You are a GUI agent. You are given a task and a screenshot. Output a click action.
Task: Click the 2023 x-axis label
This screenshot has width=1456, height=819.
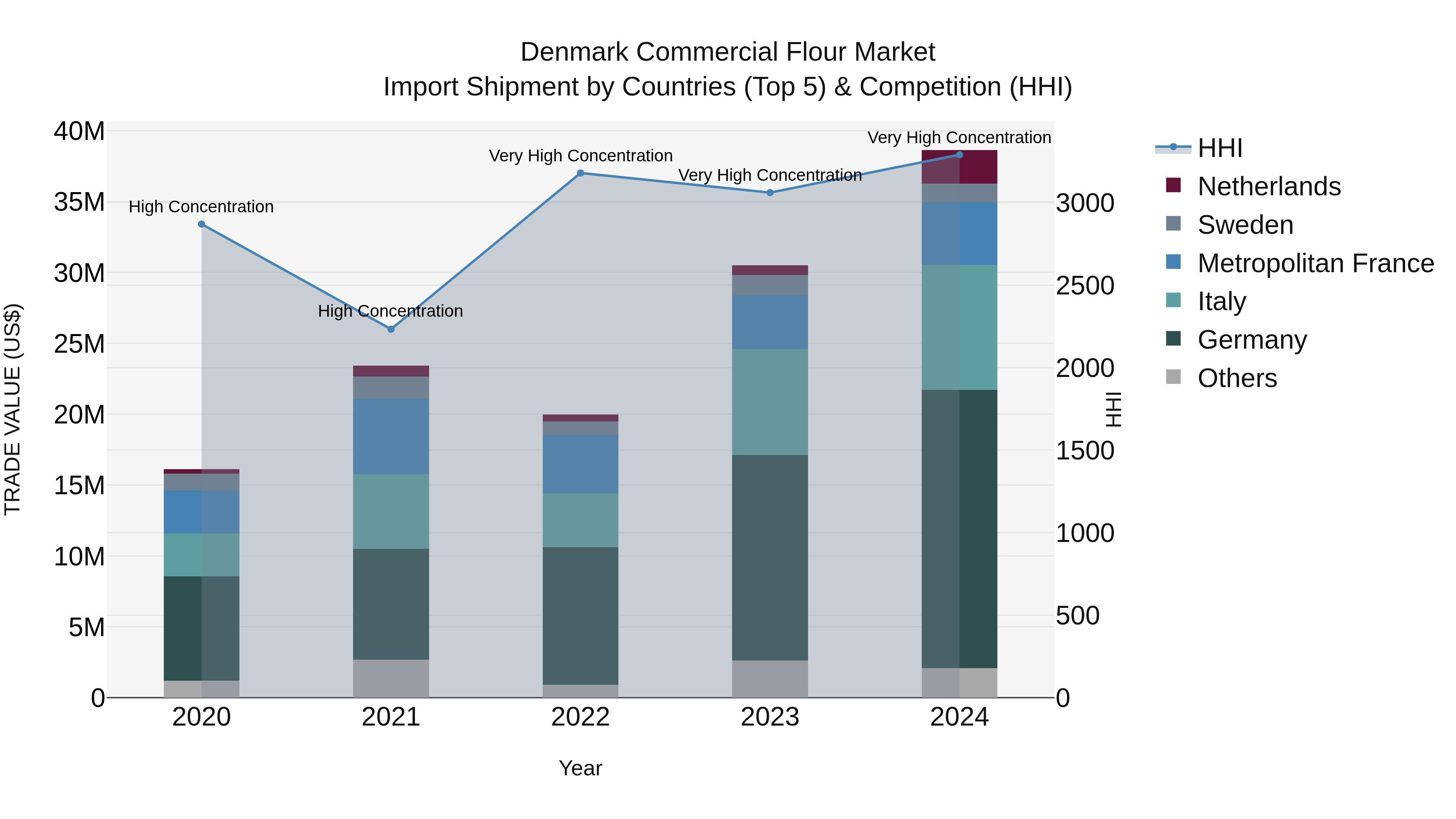point(770,717)
